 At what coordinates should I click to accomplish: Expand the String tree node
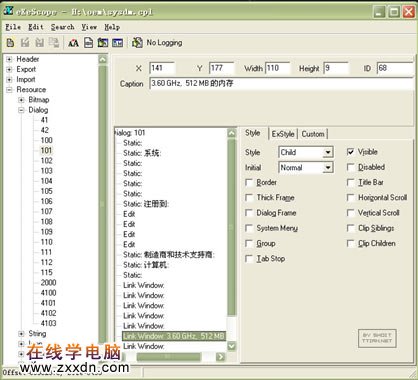21,334
